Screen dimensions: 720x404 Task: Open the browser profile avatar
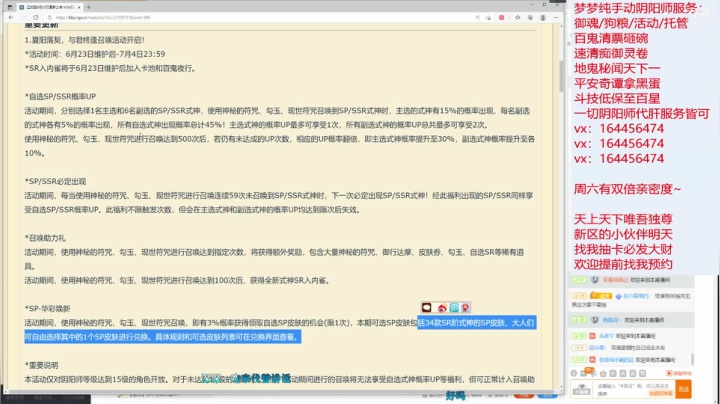click(x=543, y=17)
